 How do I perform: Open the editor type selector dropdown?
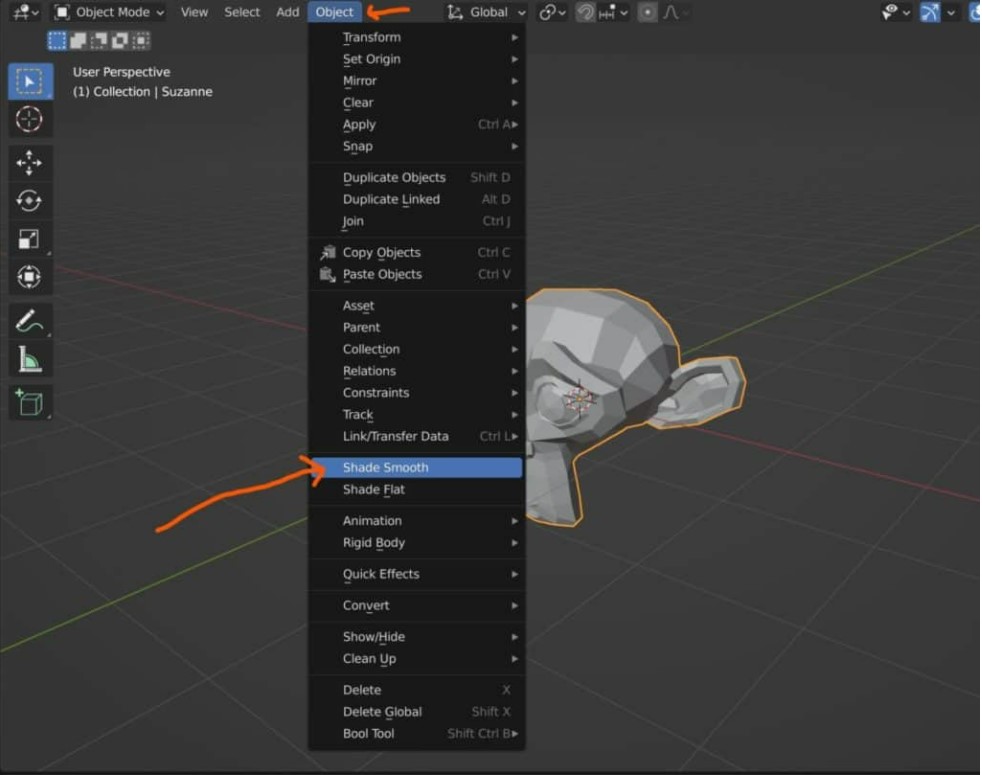coord(18,12)
